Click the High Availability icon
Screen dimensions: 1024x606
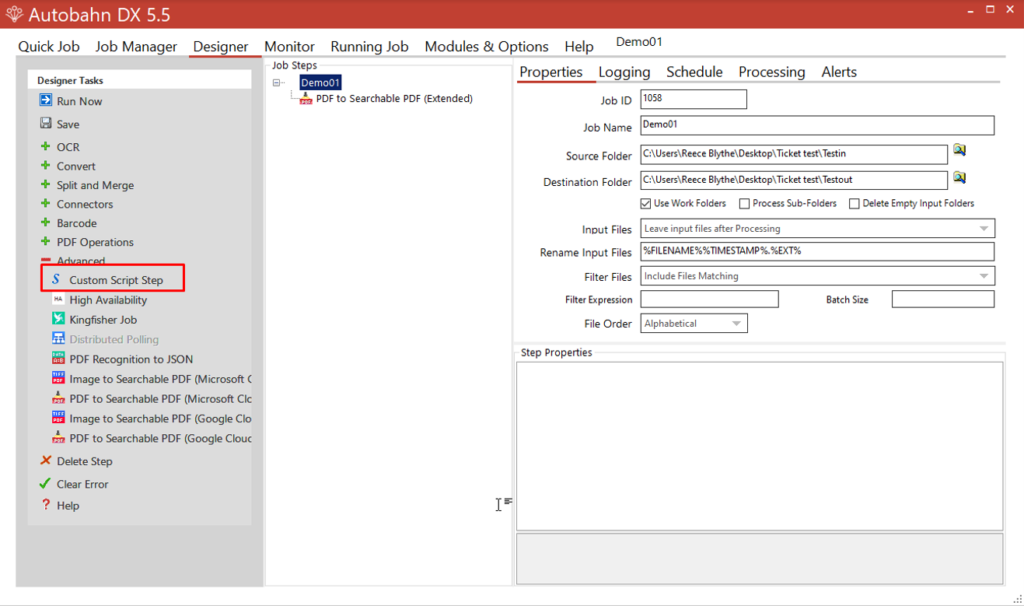click(58, 300)
